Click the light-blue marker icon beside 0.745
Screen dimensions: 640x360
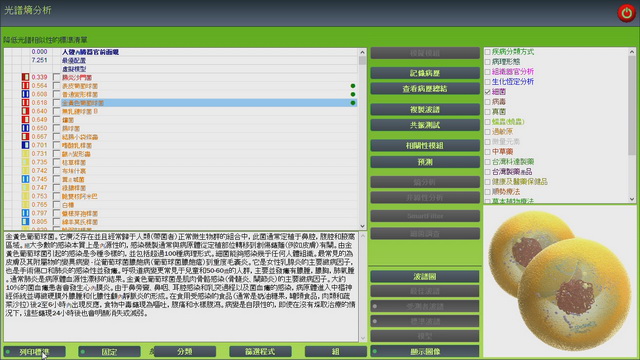click(25, 179)
